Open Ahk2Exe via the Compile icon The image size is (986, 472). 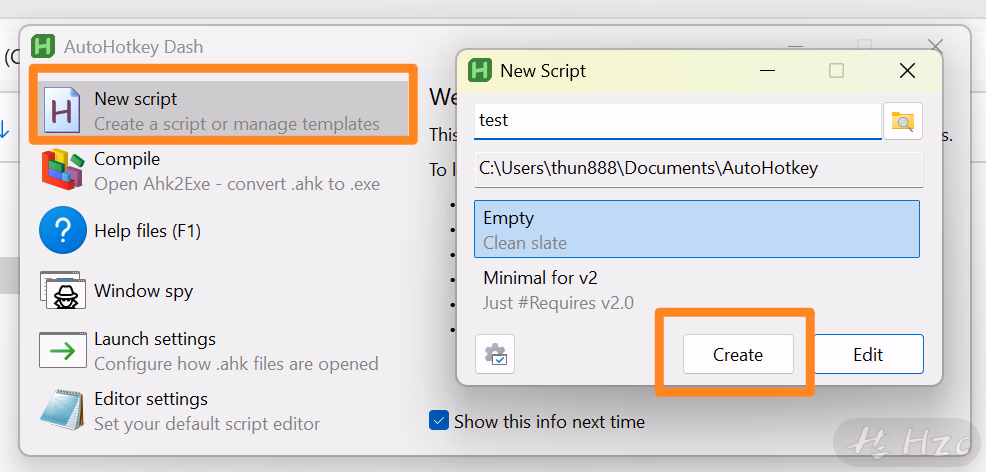63,170
